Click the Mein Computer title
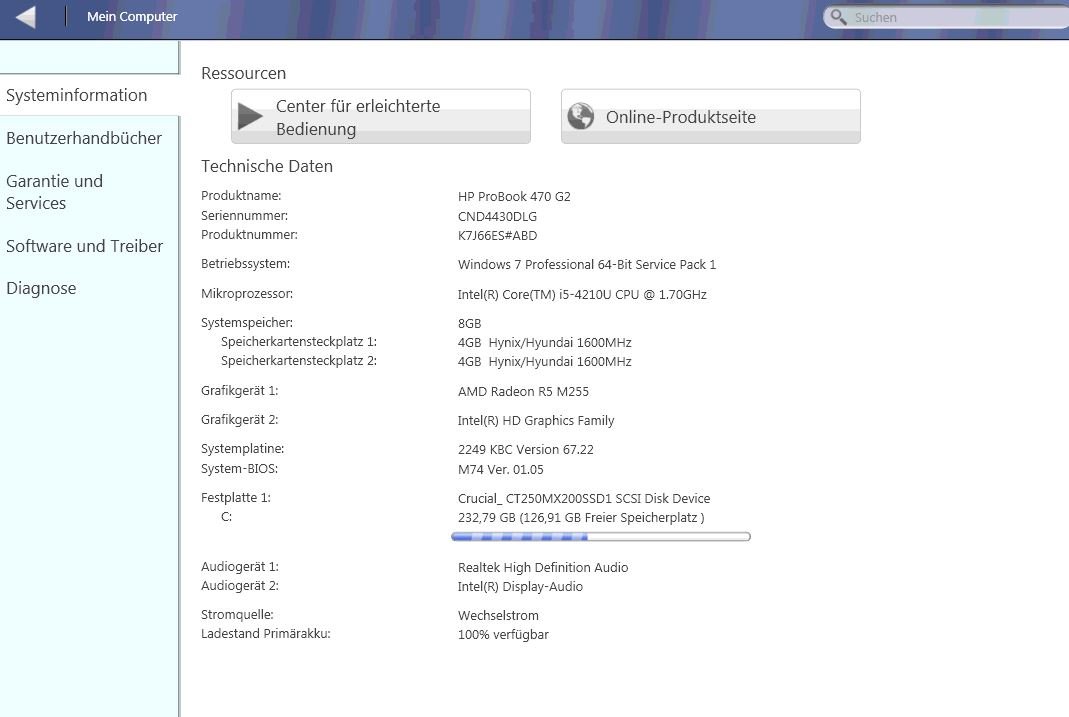Viewport: 1069px width, 717px height. [x=132, y=16]
